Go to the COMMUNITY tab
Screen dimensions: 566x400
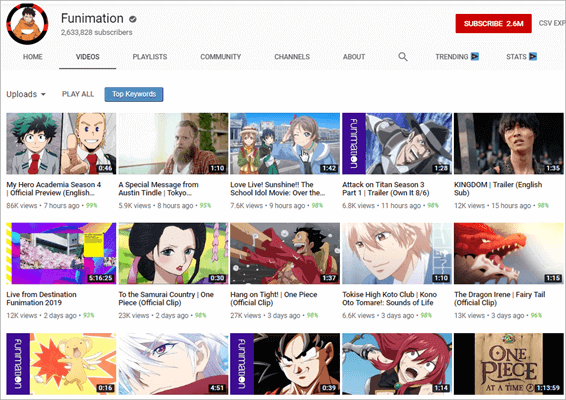click(x=221, y=57)
